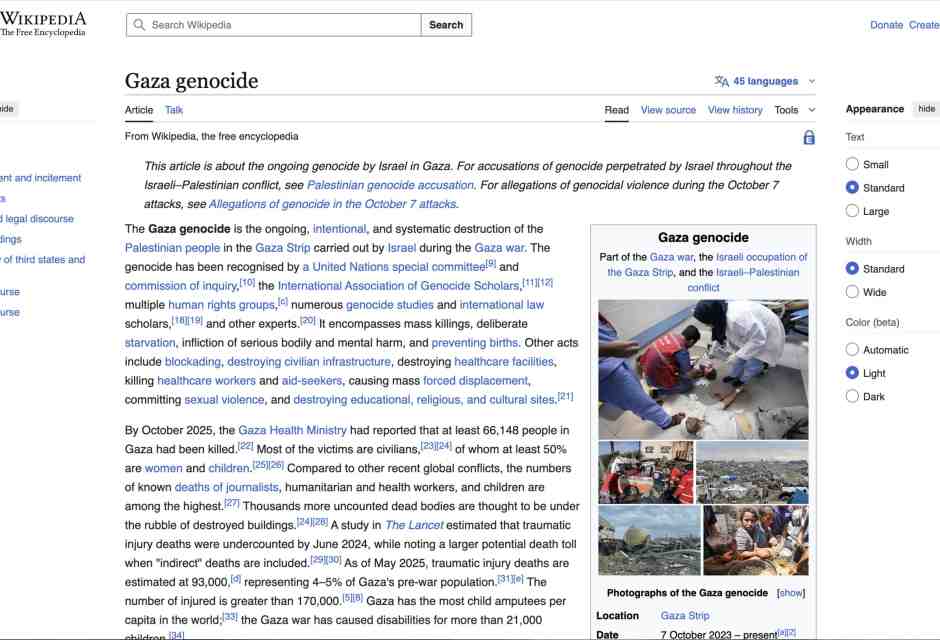Select Wide width option

tap(852, 292)
